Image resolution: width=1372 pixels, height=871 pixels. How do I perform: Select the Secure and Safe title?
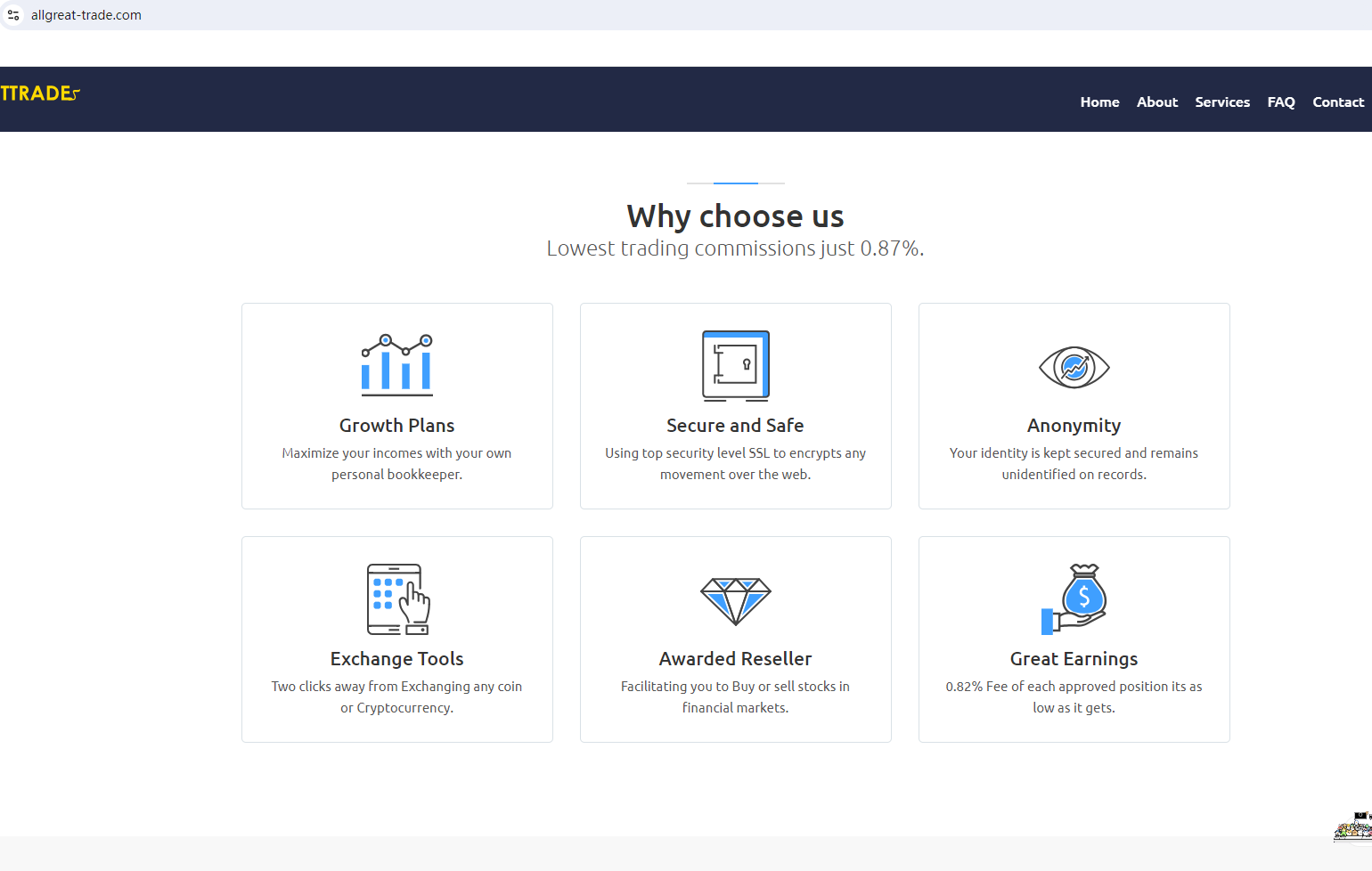[x=735, y=426]
